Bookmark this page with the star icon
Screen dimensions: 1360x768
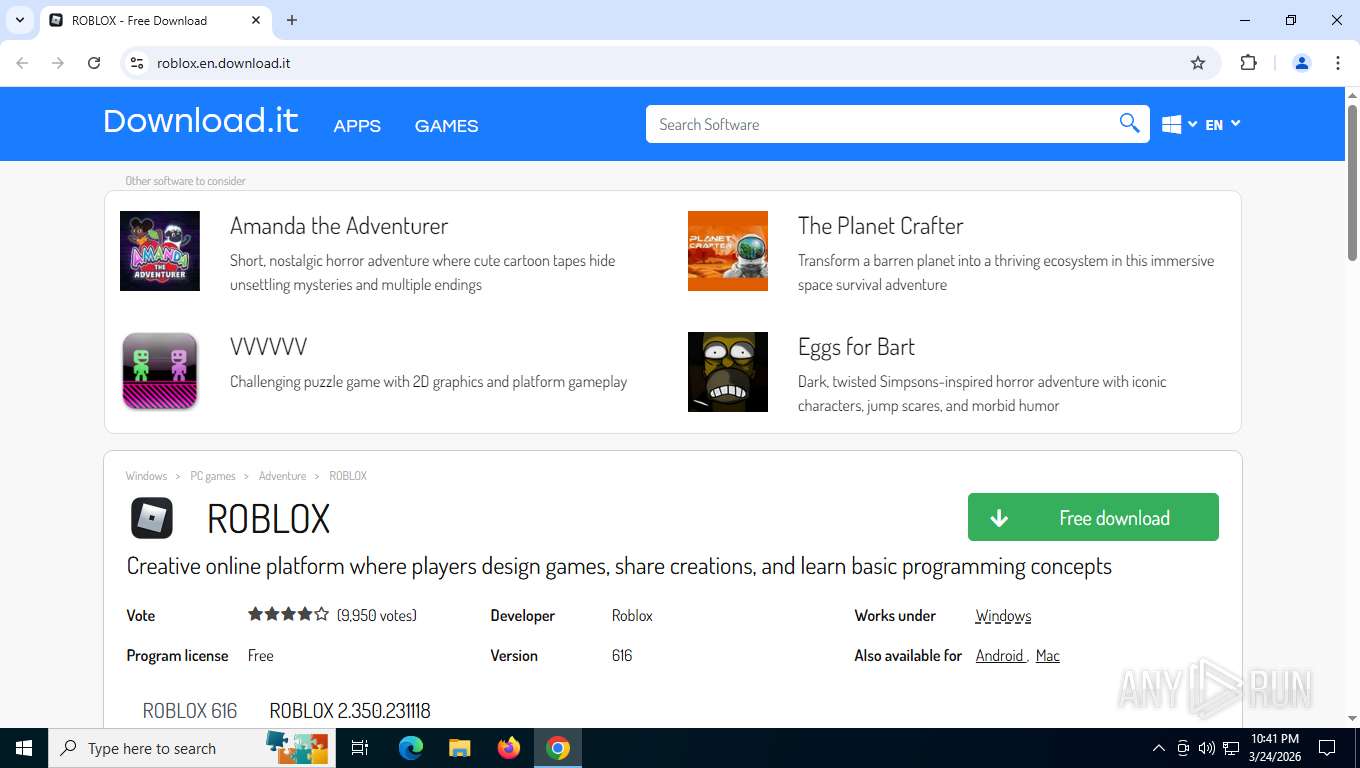[1198, 63]
